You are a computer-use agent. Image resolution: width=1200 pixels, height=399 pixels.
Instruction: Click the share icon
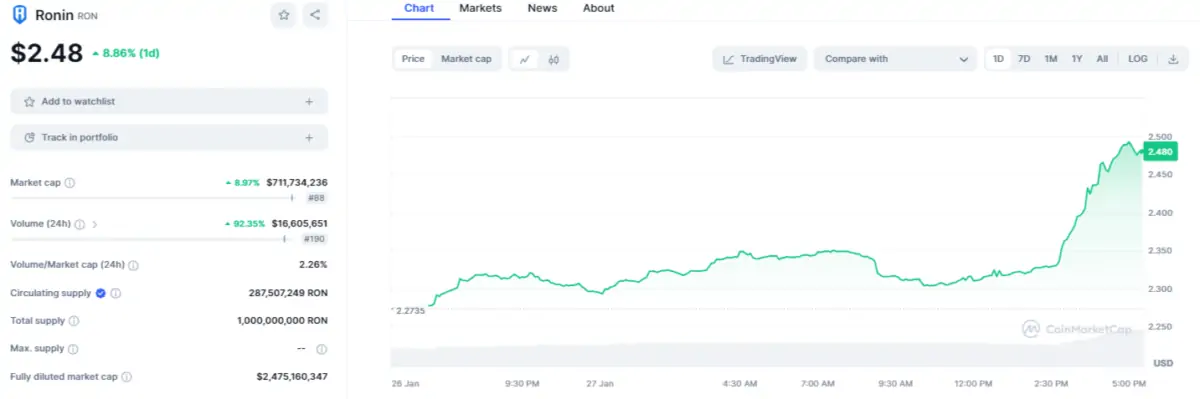(x=315, y=15)
